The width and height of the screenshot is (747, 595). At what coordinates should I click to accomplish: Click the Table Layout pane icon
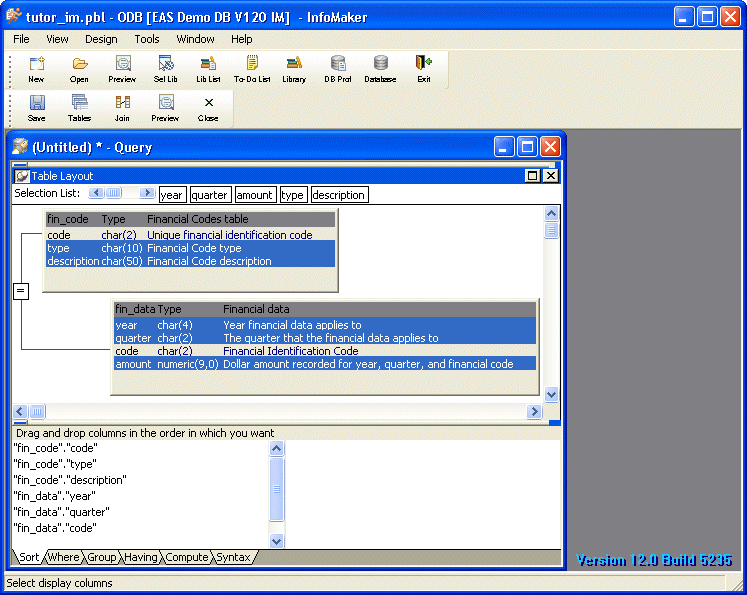tap(21, 176)
